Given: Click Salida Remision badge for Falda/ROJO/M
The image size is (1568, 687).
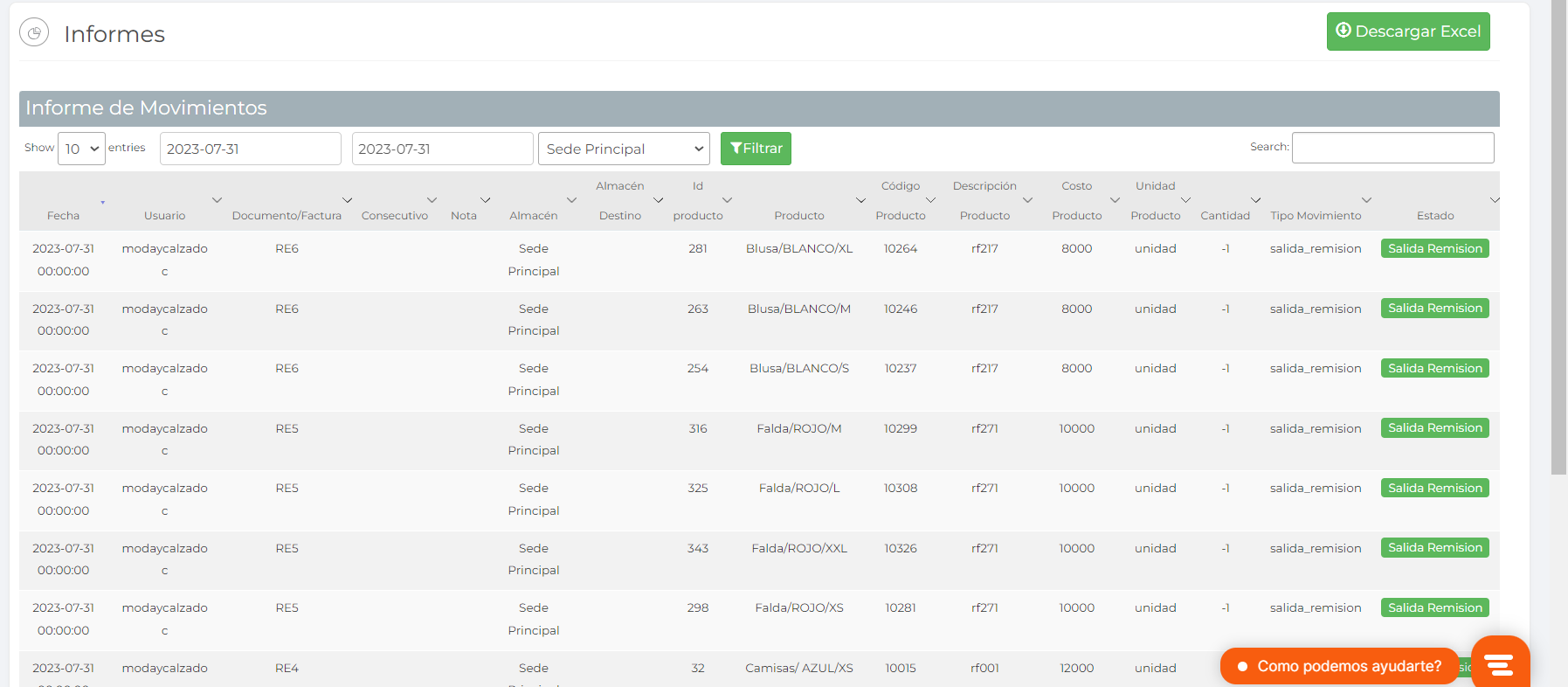Looking at the screenshot, I should point(1435,428).
